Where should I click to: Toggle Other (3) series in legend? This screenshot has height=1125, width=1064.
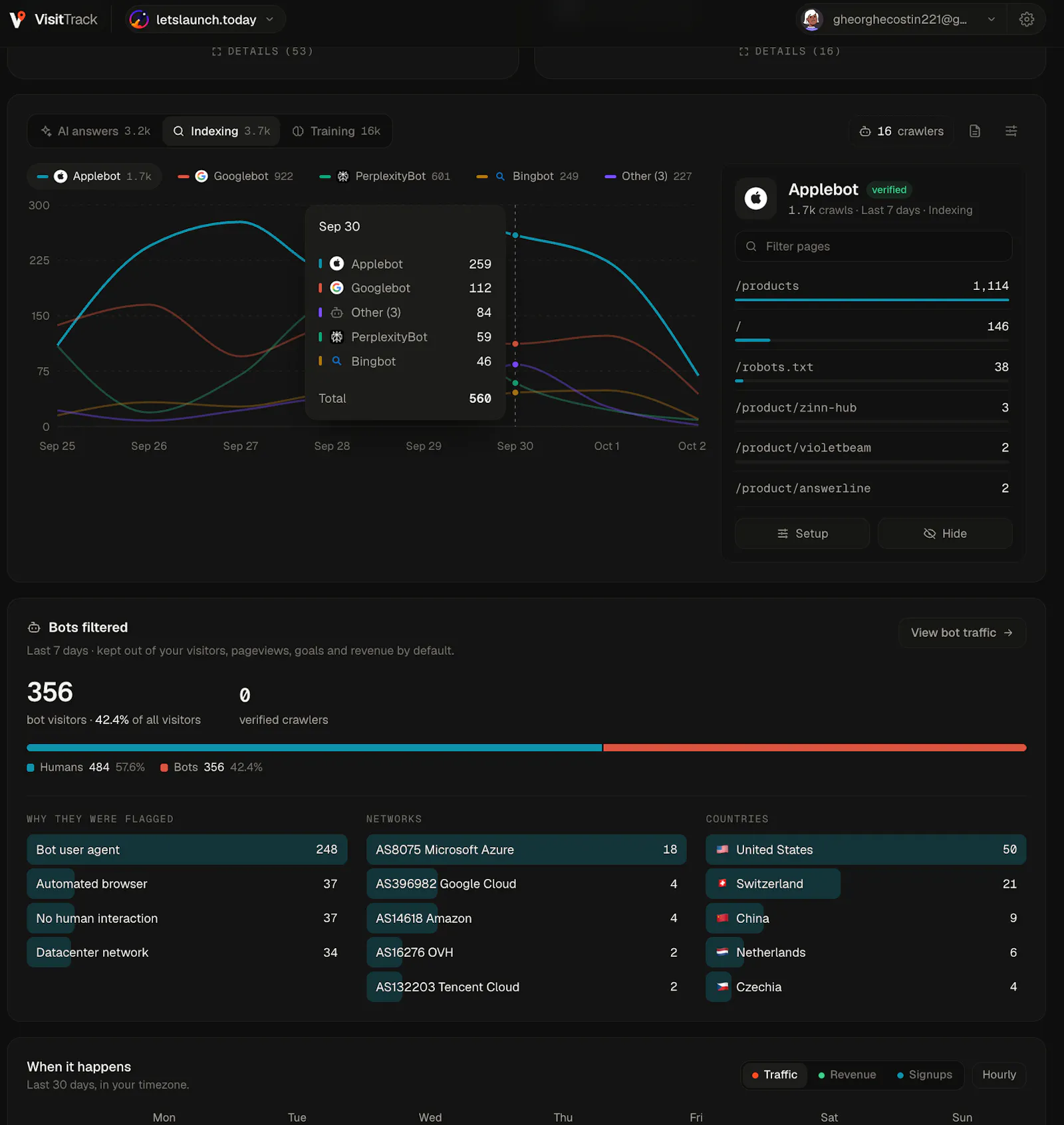(648, 176)
